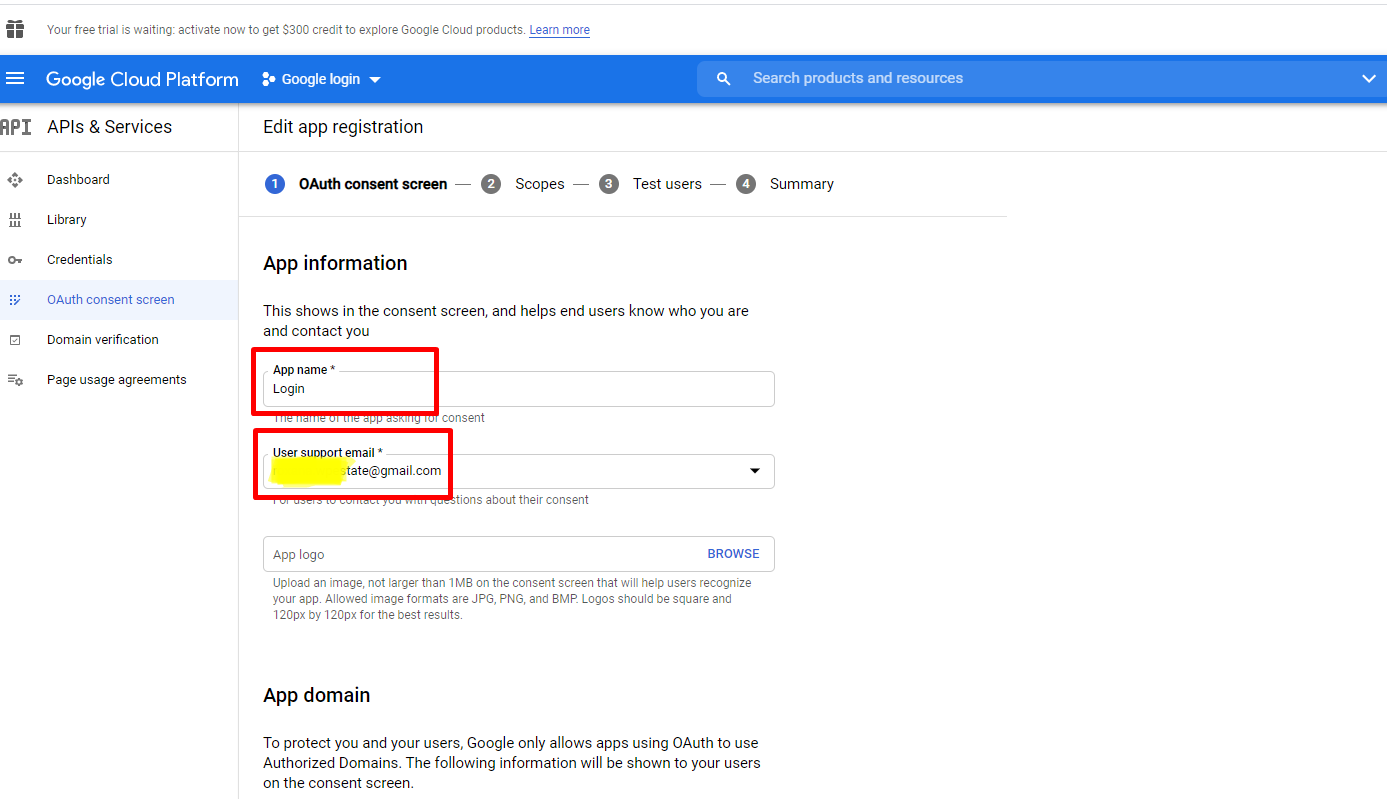Click the Google Cloud Platform logo text
Image resolution: width=1387 pixels, height=799 pixels.
pos(142,79)
